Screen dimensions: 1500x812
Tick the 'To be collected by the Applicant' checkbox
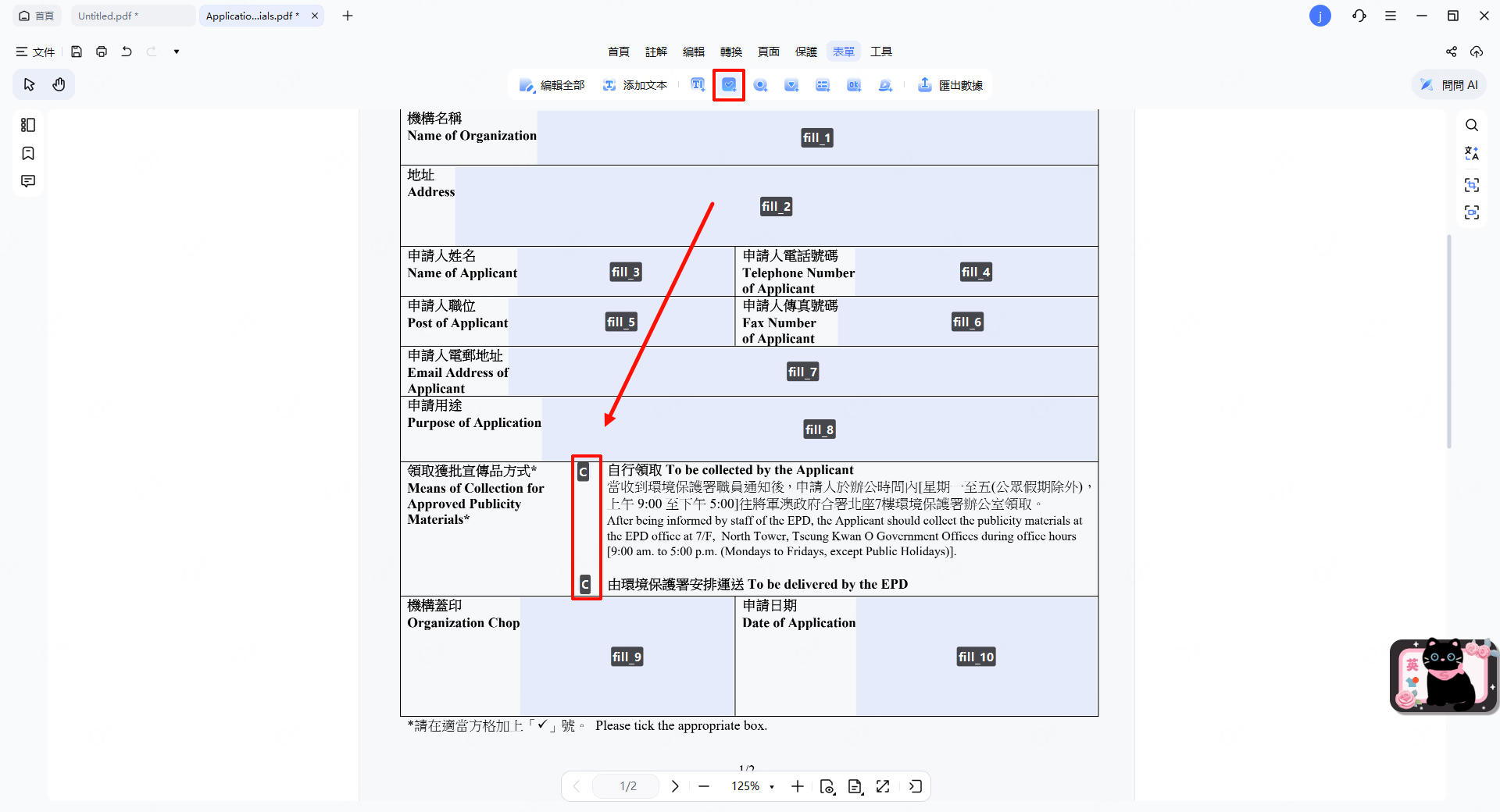point(583,472)
